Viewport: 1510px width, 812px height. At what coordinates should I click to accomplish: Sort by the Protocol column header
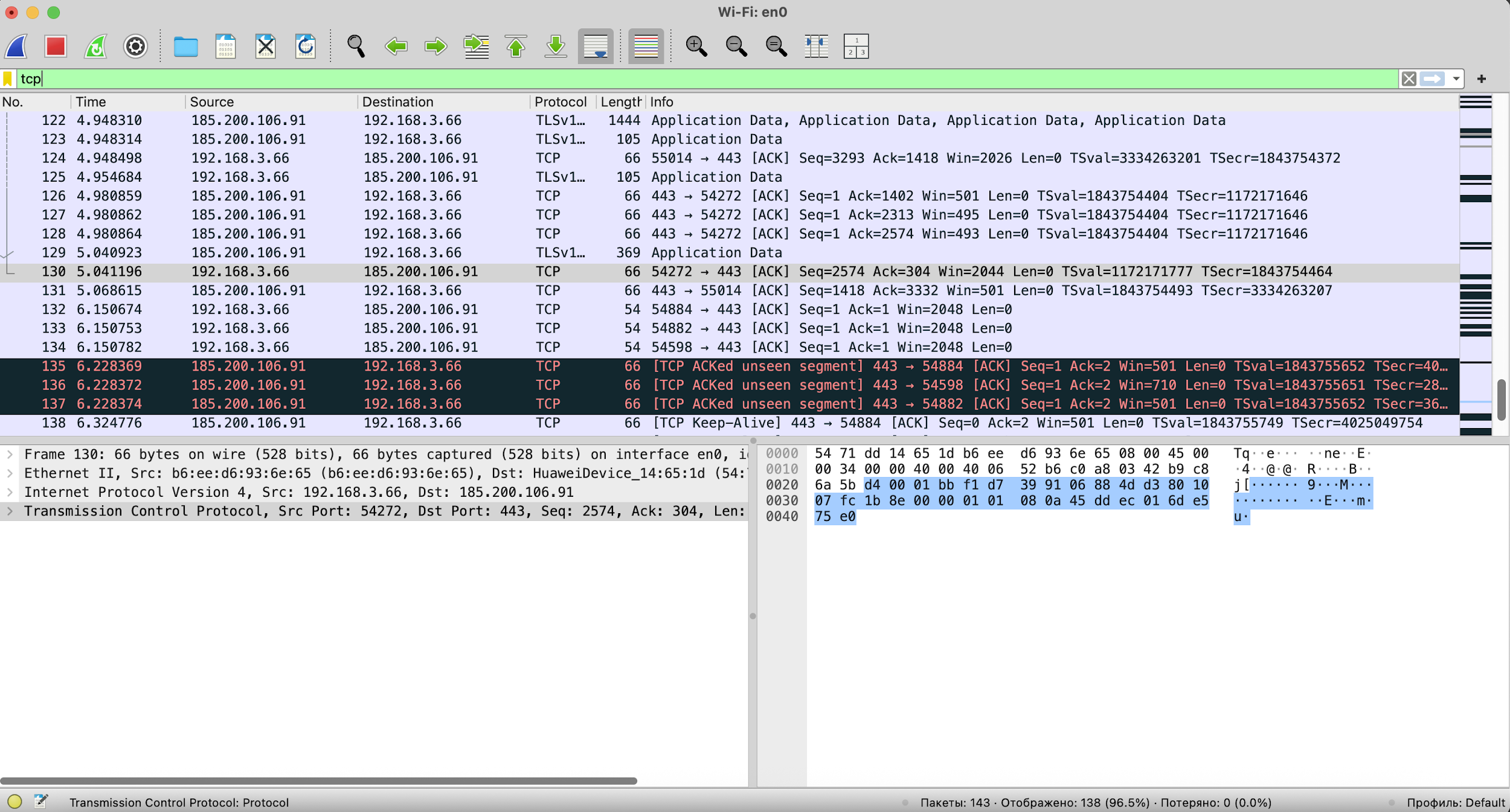(560, 102)
